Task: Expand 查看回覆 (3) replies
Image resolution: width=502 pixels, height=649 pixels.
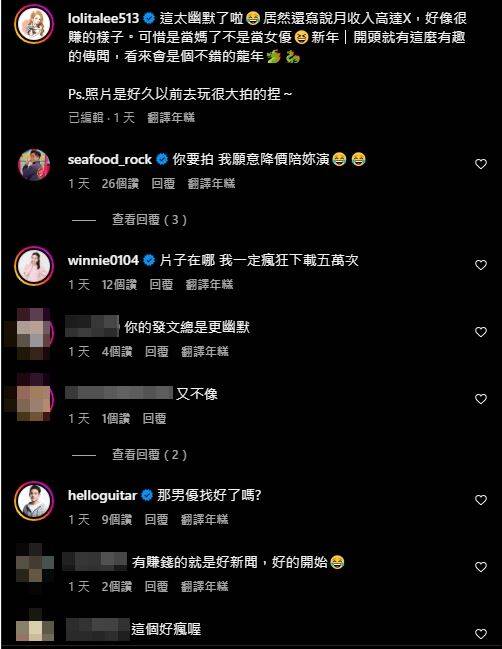Action: 149,220
